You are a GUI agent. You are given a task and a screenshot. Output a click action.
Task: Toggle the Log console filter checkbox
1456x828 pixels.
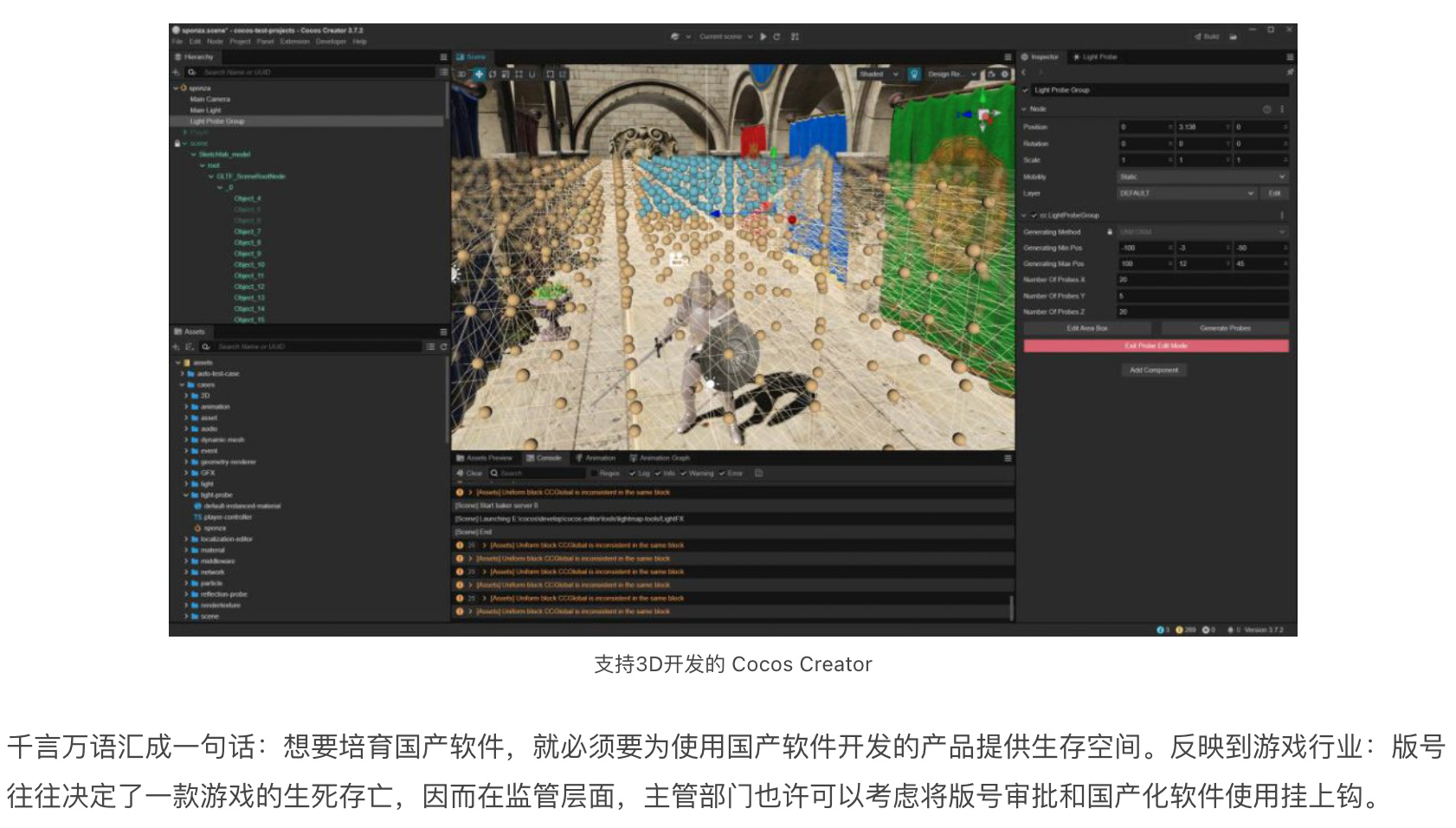pyautogui.click(x=632, y=474)
